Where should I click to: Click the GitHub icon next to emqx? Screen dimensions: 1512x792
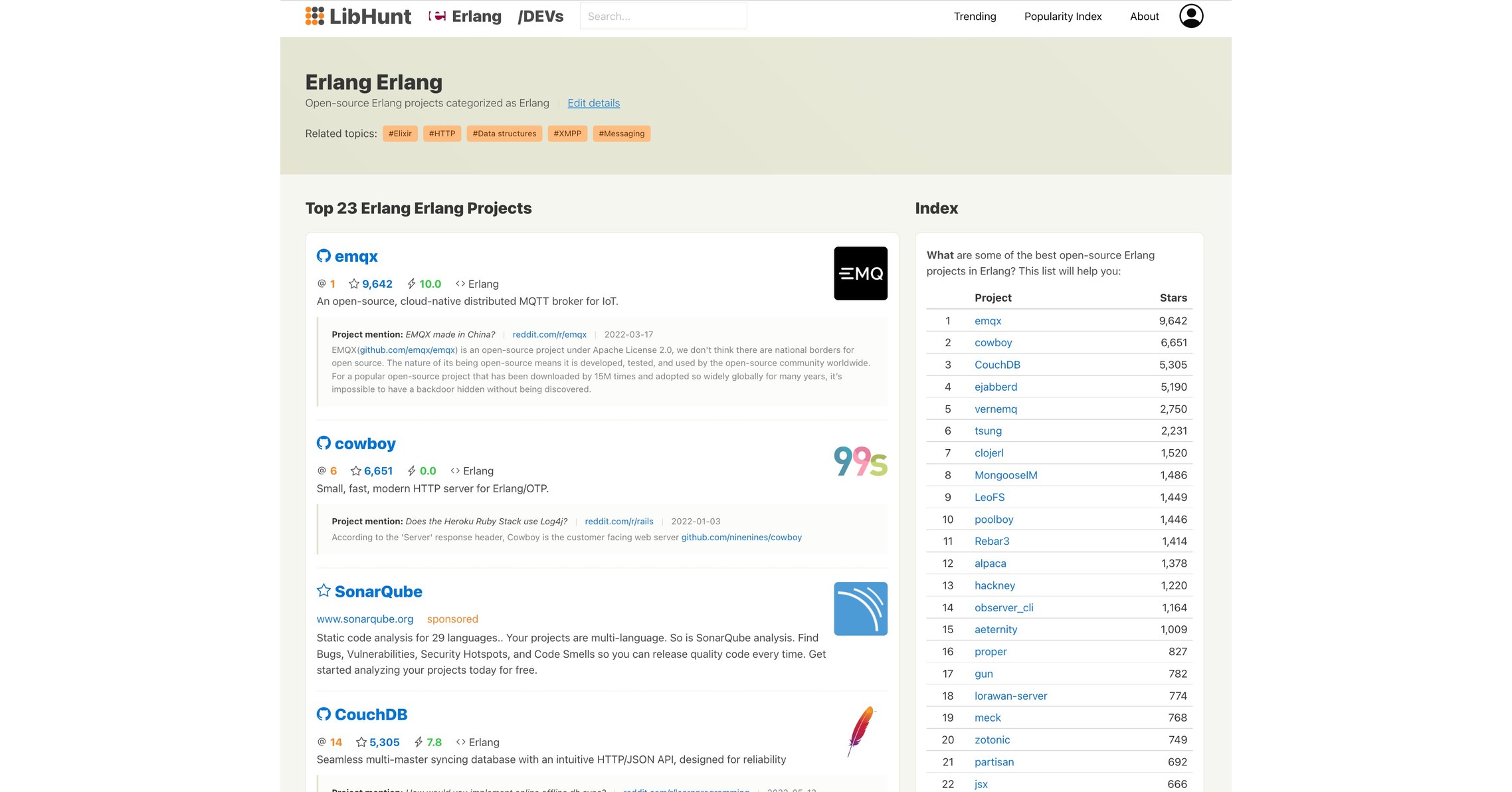click(324, 256)
